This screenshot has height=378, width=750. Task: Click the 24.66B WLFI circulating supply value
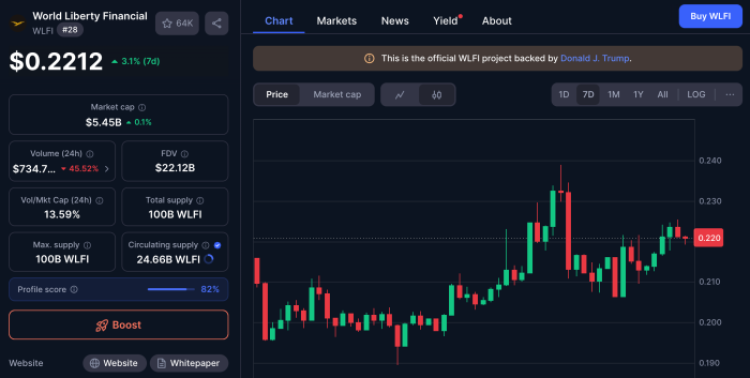tap(168, 259)
